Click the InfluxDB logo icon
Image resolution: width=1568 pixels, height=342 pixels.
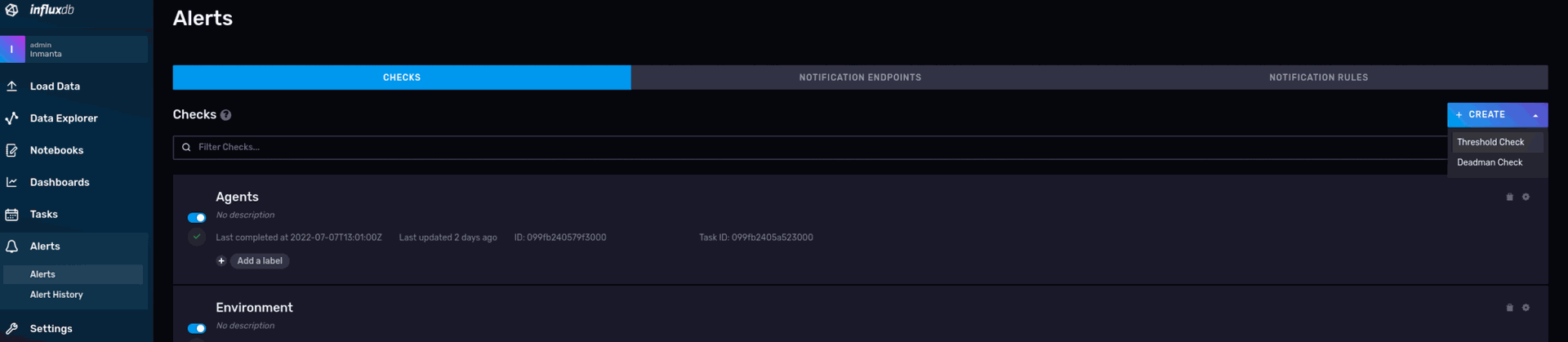[x=11, y=10]
